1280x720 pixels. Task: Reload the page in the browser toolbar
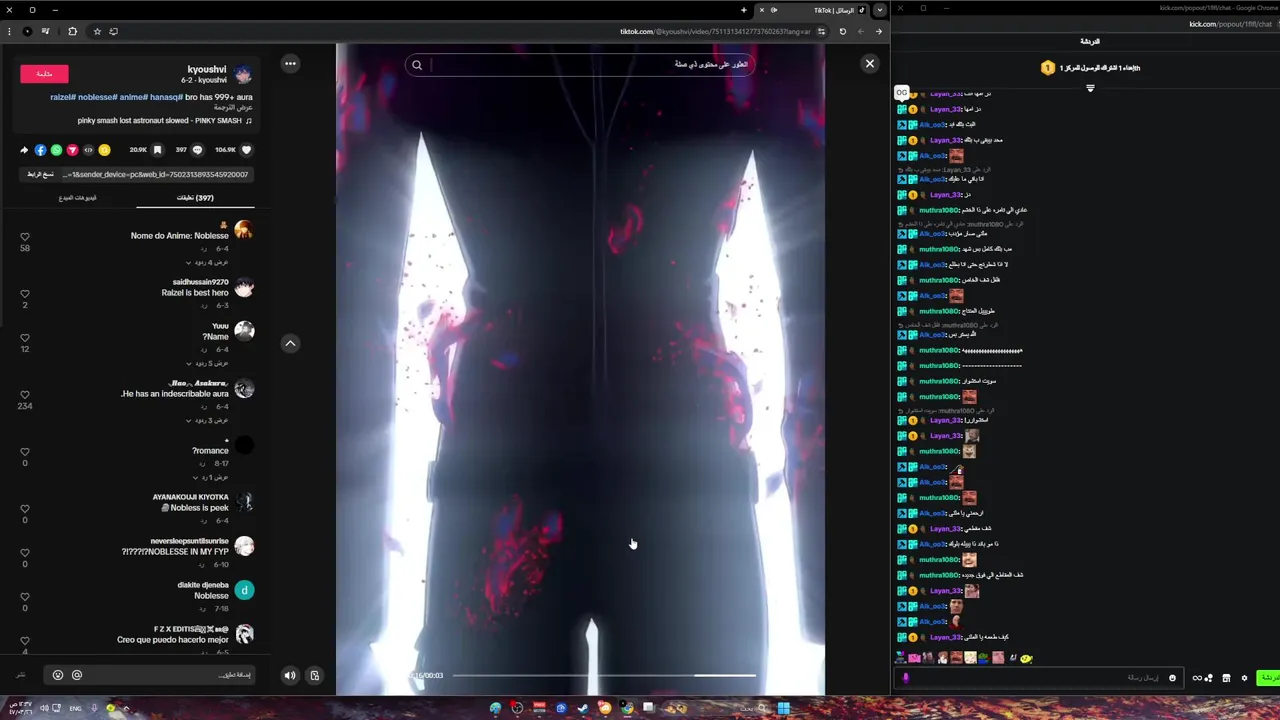coord(842,31)
